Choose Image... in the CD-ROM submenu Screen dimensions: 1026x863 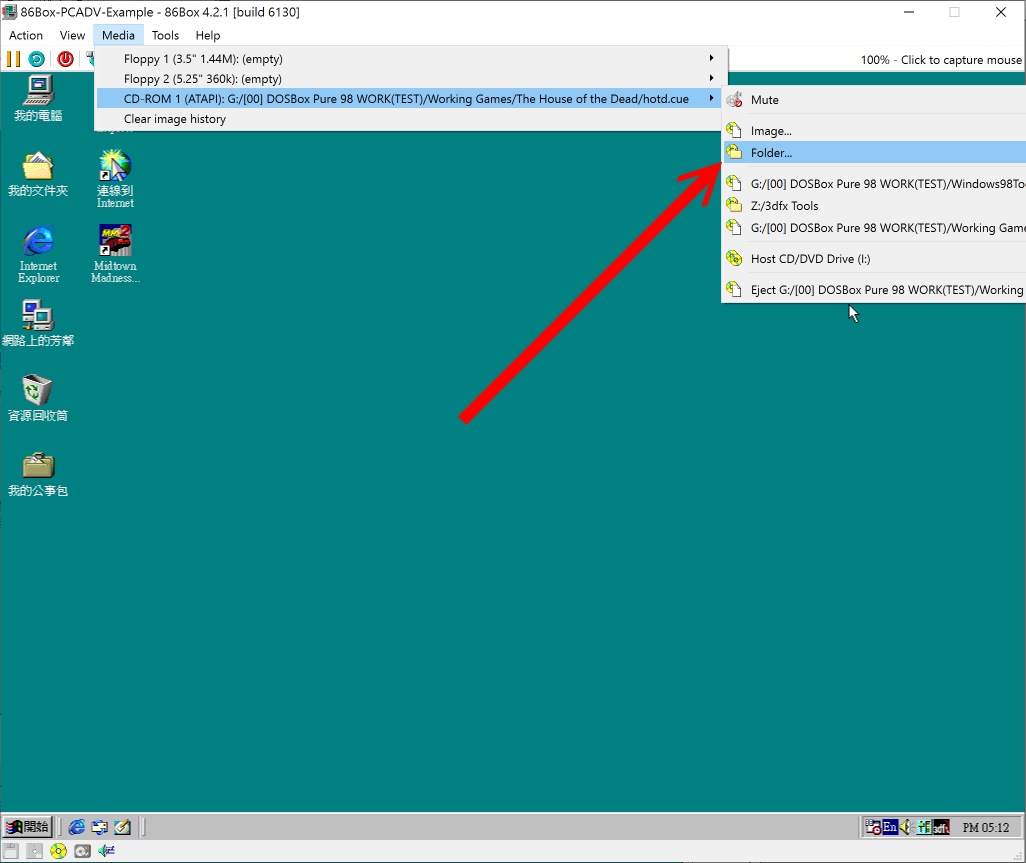coord(874,131)
